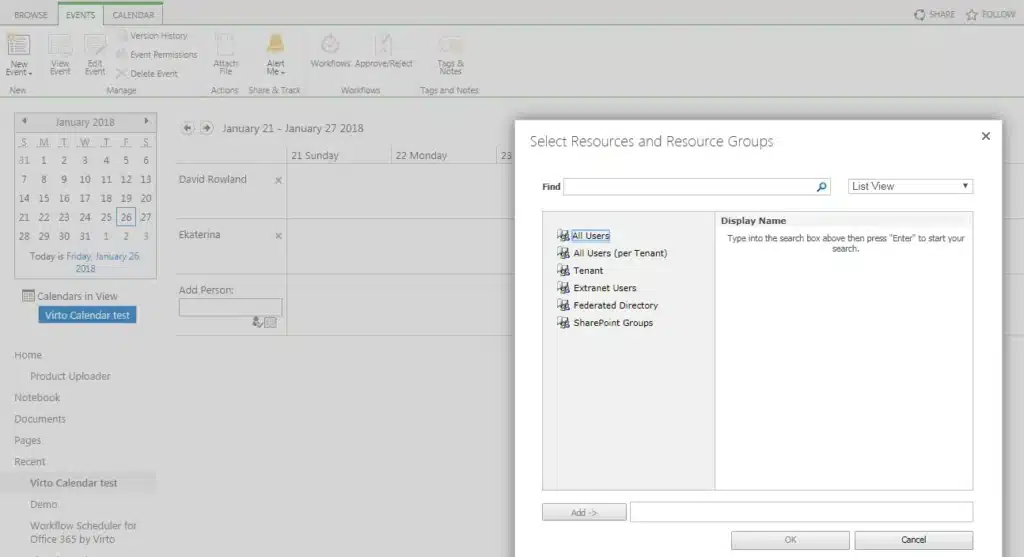This screenshot has height=557, width=1024.
Task: Open the List View dropdown
Action: pos(910,186)
